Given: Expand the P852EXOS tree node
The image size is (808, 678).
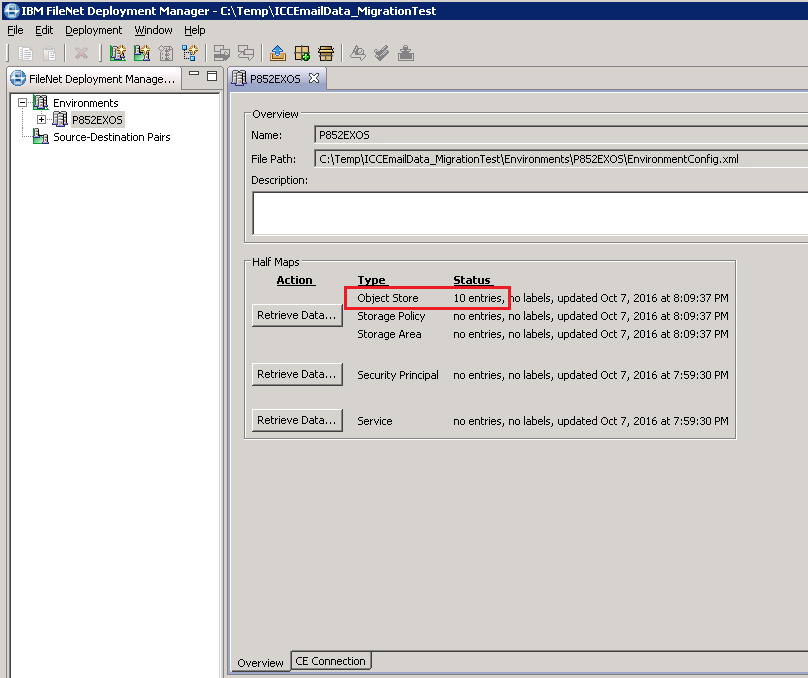Looking at the screenshot, I should 41,117.
